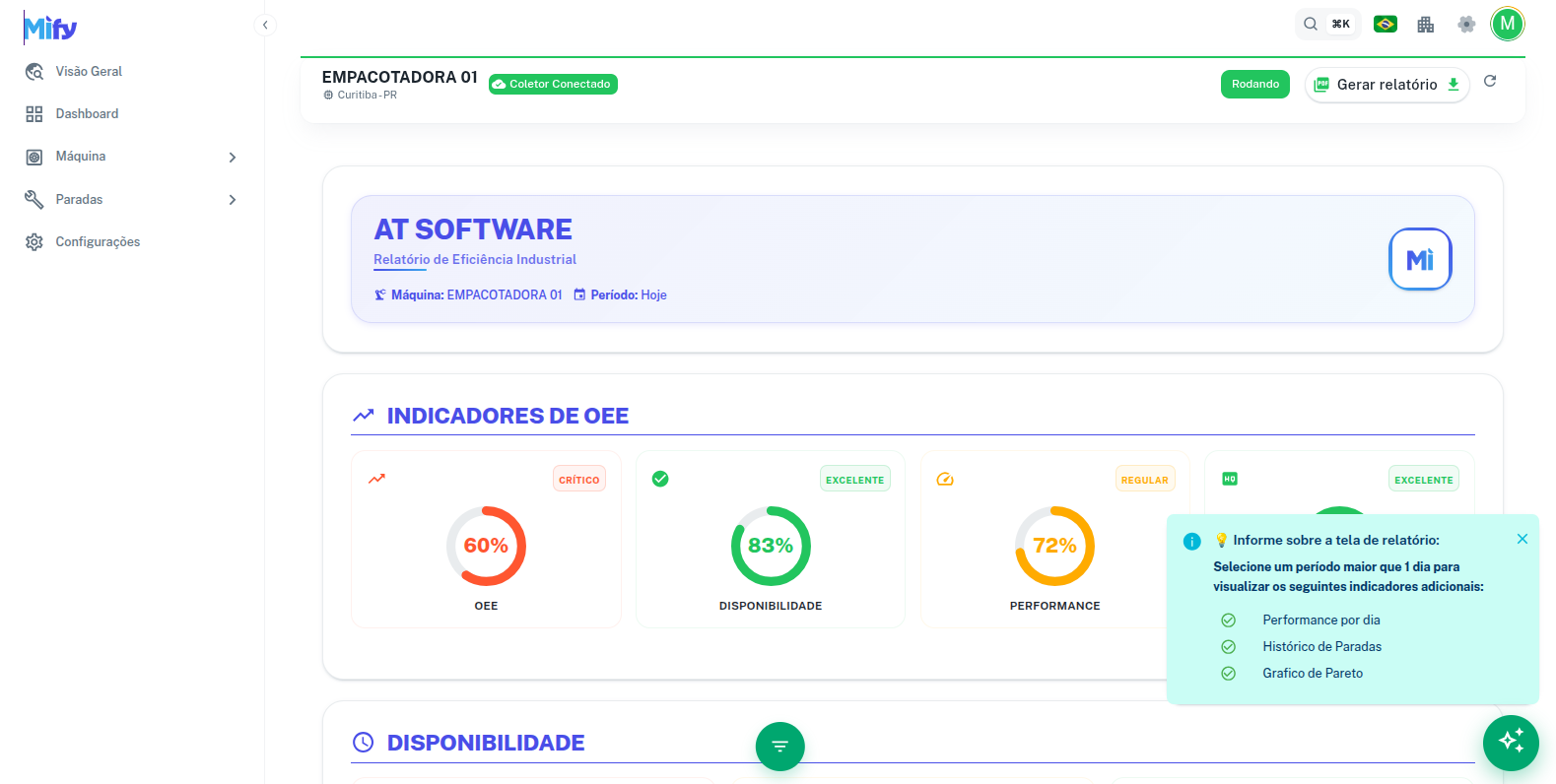Open the AI assistant sparkle button
The width and height of the screenshot is (1556, 784).
click(1511, 742)
